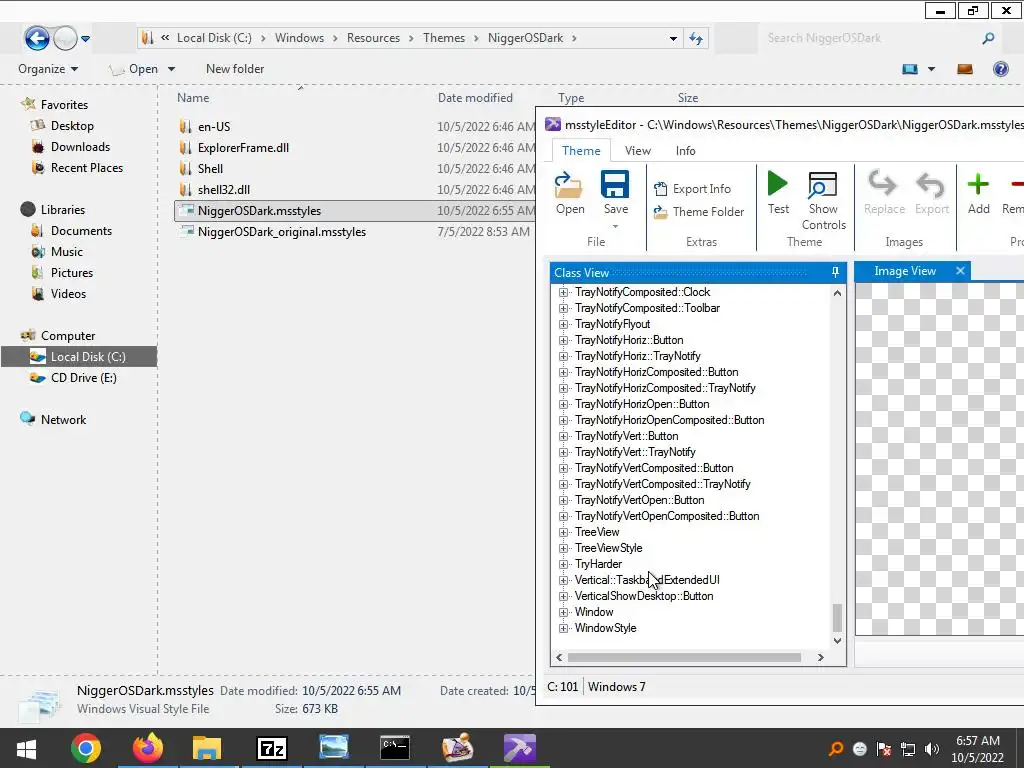Click the Action Center flag tray icon

[x=884, y=749]
